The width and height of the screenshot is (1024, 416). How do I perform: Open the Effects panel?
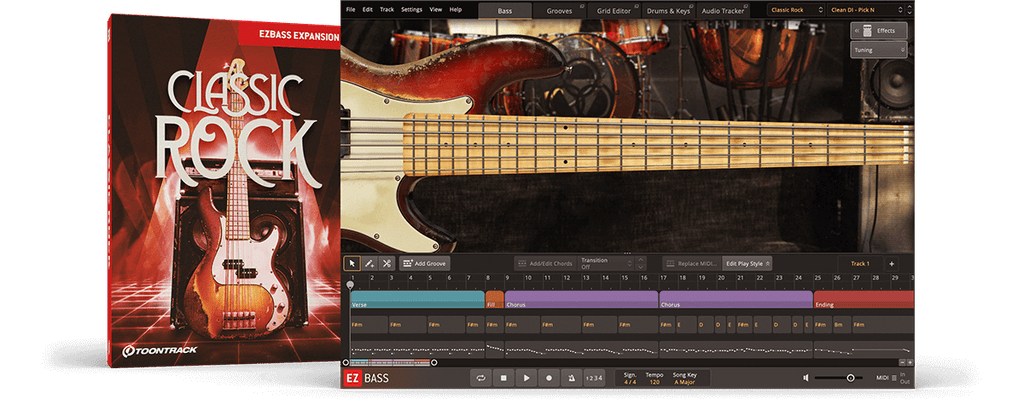(878, 30)
